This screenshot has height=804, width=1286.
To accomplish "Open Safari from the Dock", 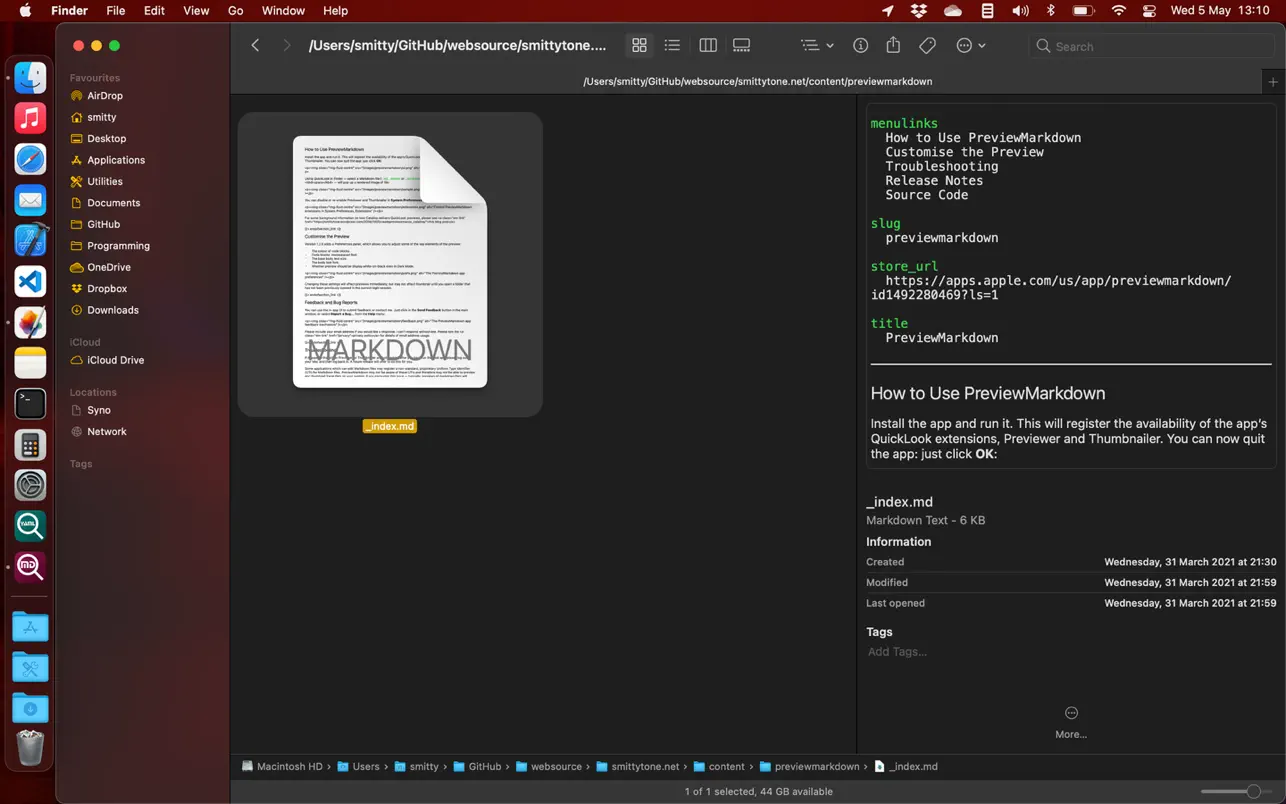I will pos(30,159).
